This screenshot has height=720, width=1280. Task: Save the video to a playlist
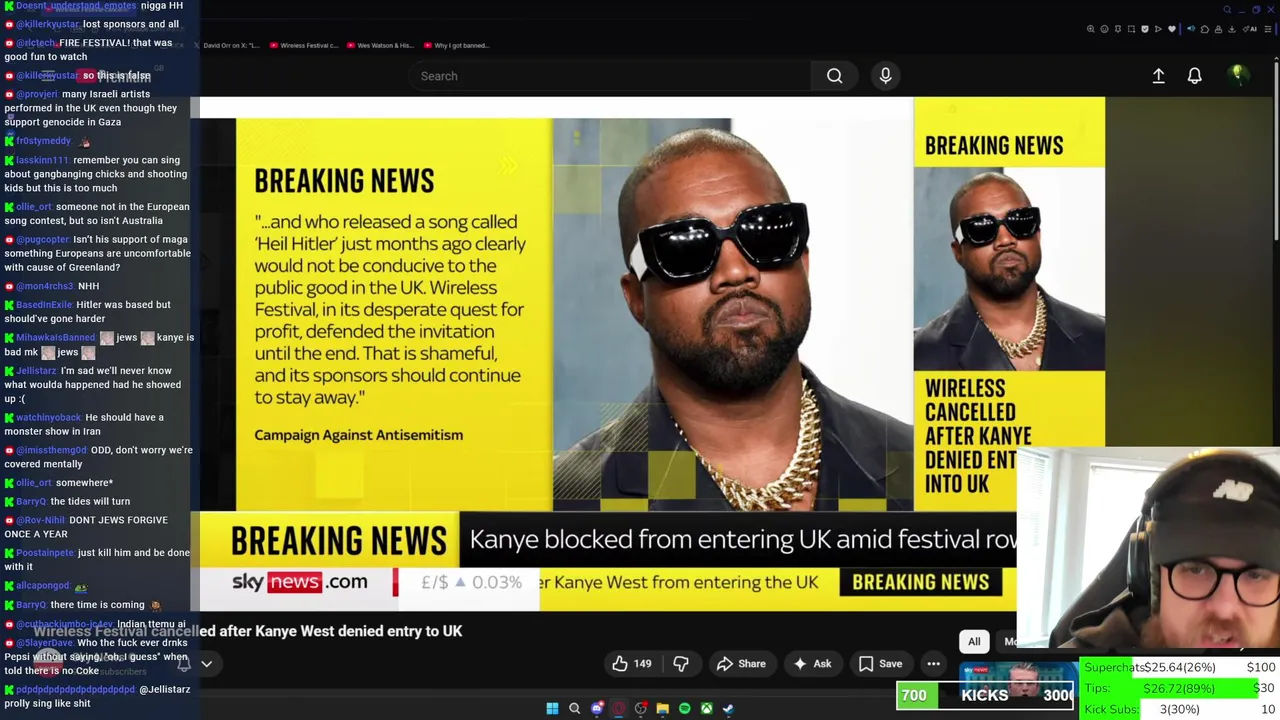880,664
